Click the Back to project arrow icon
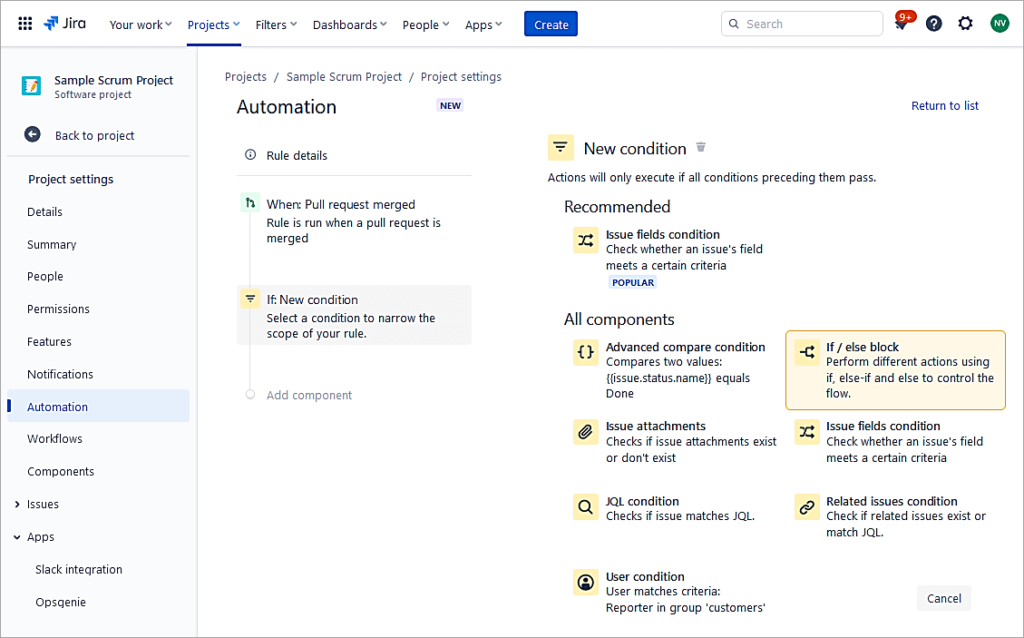This screenshot has height=638, width=1024. coord(33,135)
